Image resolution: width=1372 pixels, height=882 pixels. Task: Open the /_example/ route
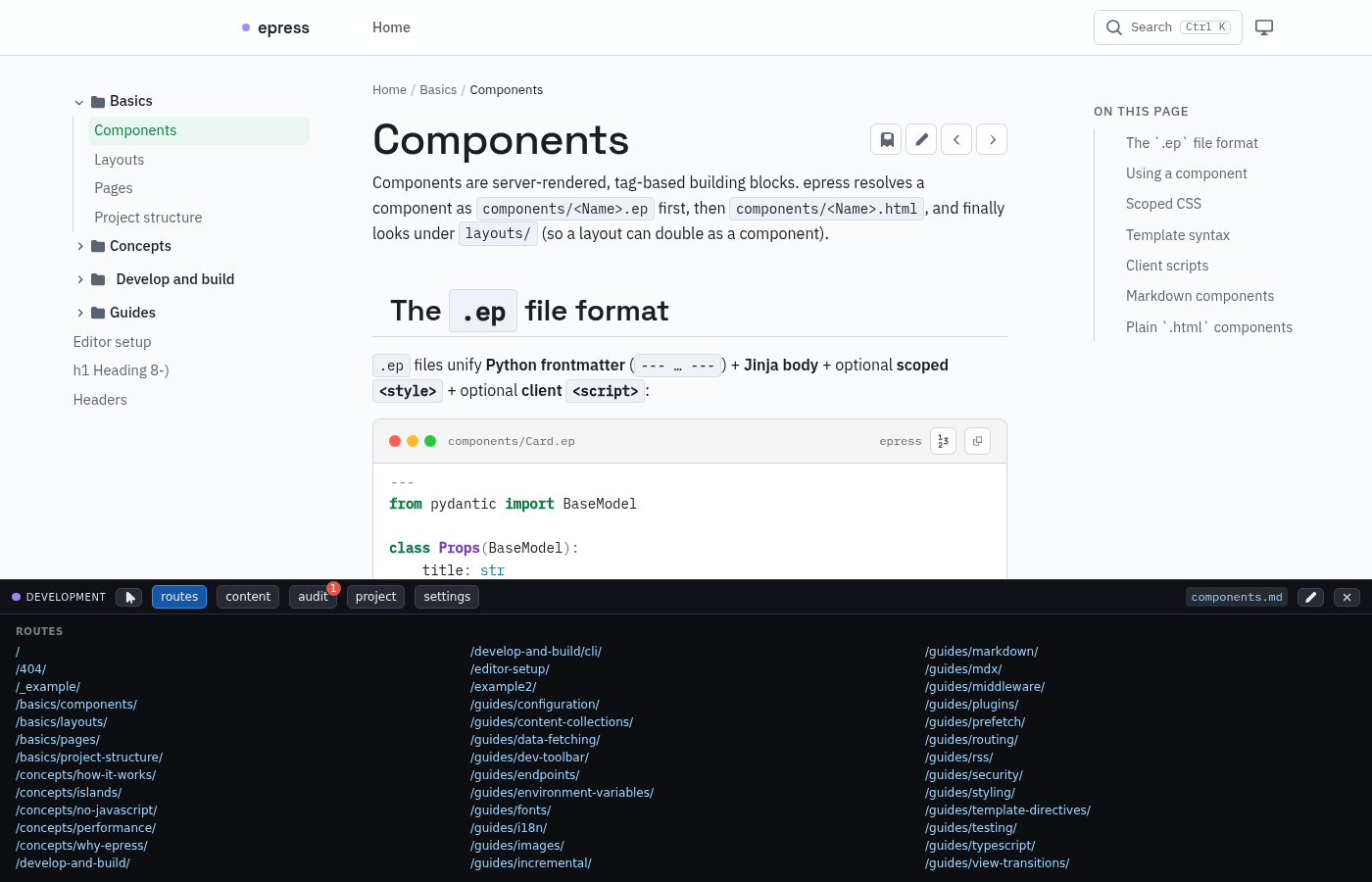pos(48,687)
